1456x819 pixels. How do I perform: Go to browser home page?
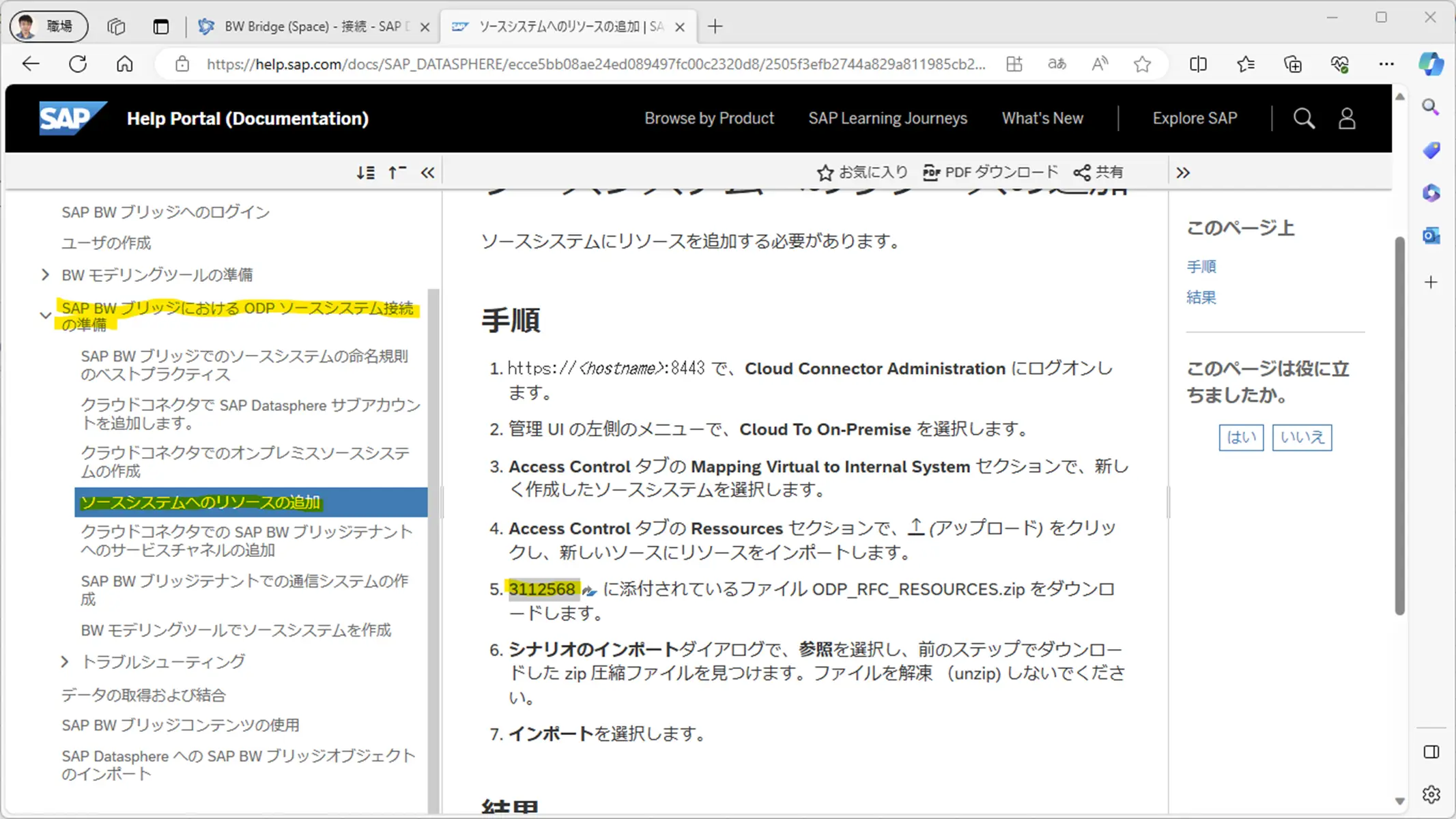tap(124, 64)
